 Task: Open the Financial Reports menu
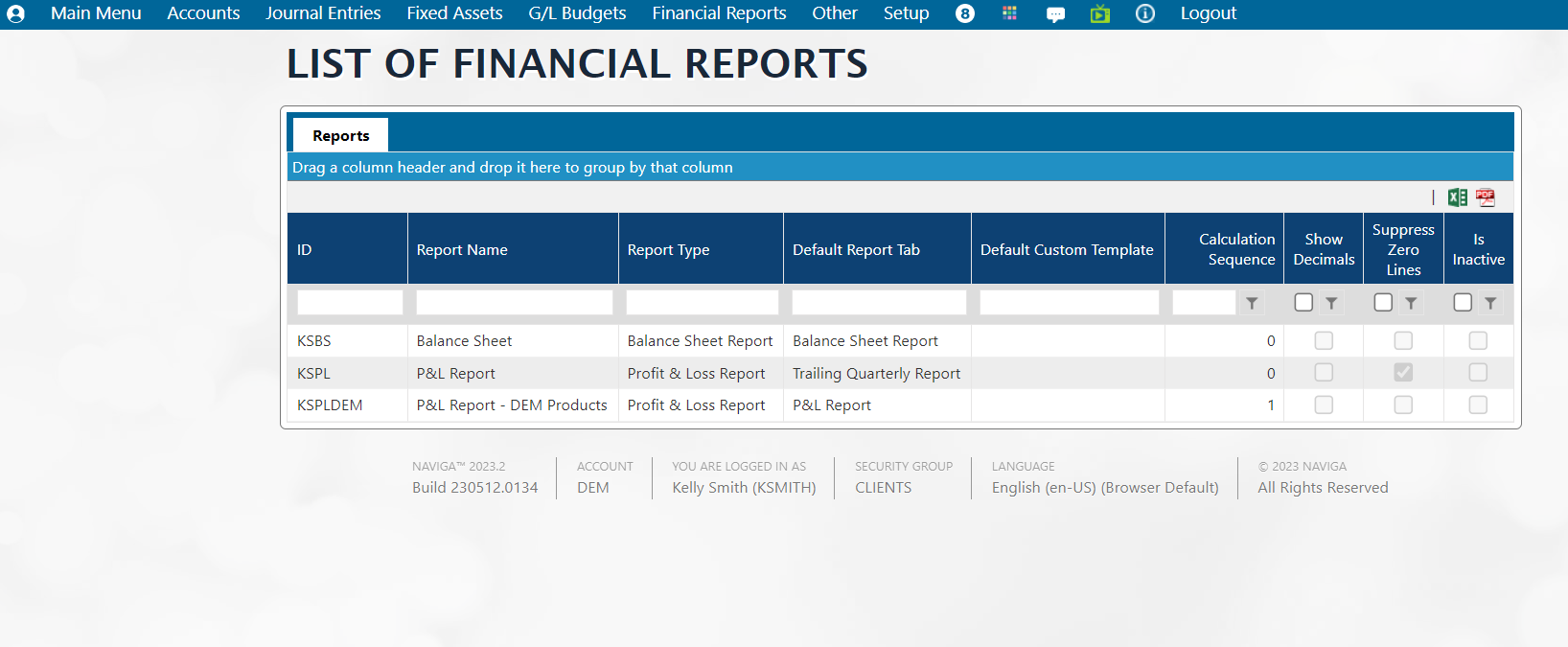pos(719,13)
